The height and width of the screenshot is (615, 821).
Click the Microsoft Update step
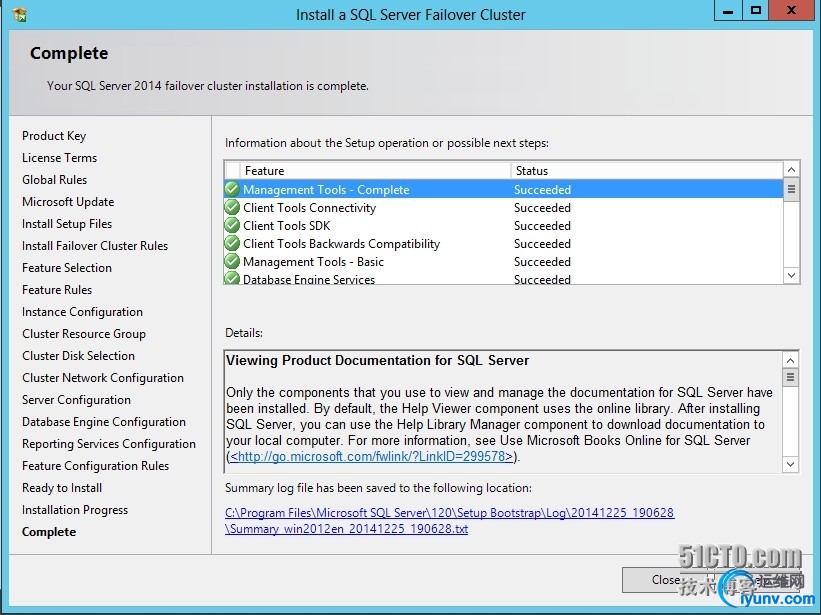pos(68,202)
